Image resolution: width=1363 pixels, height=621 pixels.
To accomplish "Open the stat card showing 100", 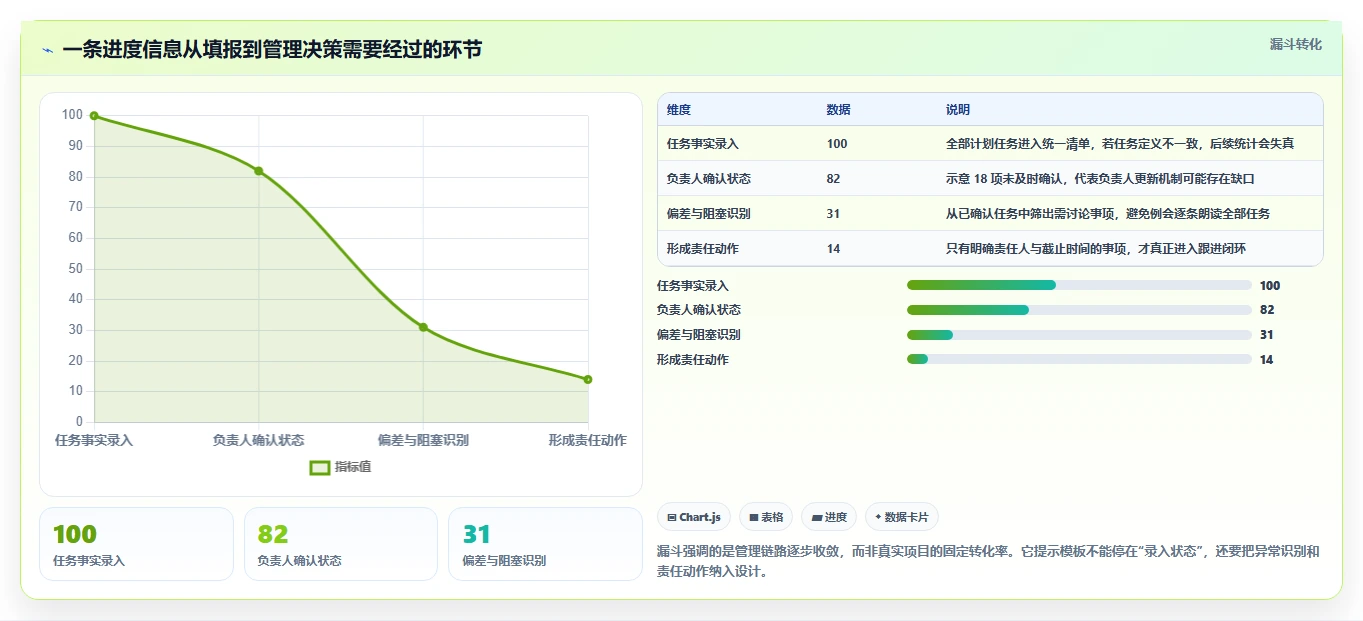I will coord(136,544).
